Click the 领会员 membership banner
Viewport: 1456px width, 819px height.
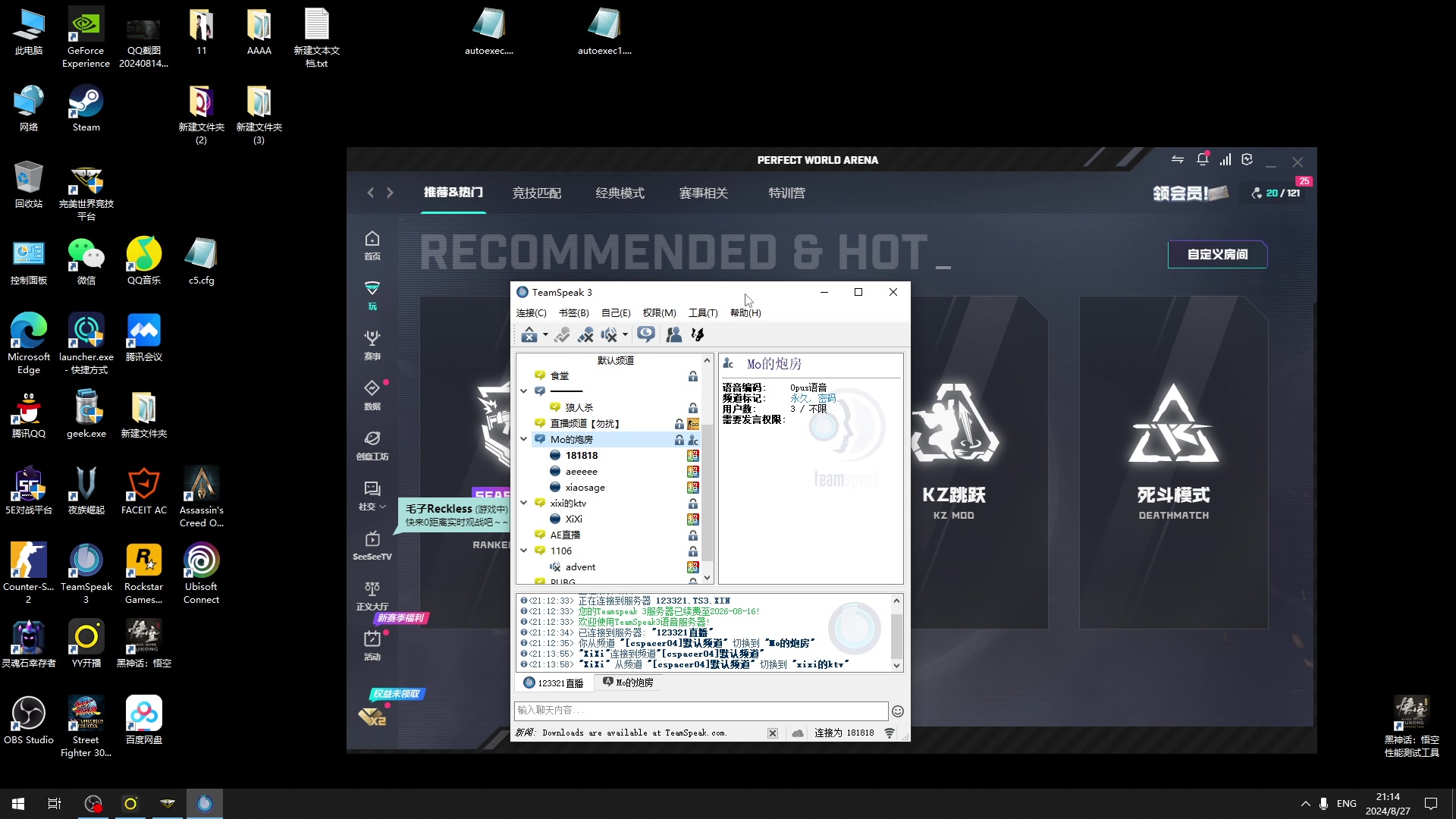[x=1190, y=193]
